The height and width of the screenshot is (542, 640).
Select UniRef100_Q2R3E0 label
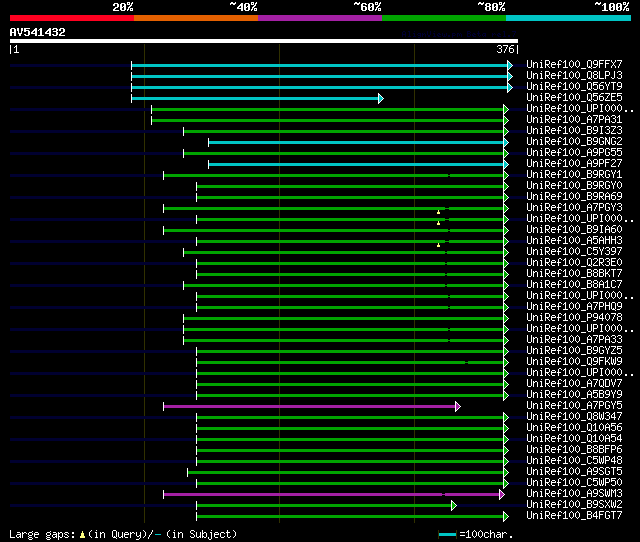coord(574,263)
